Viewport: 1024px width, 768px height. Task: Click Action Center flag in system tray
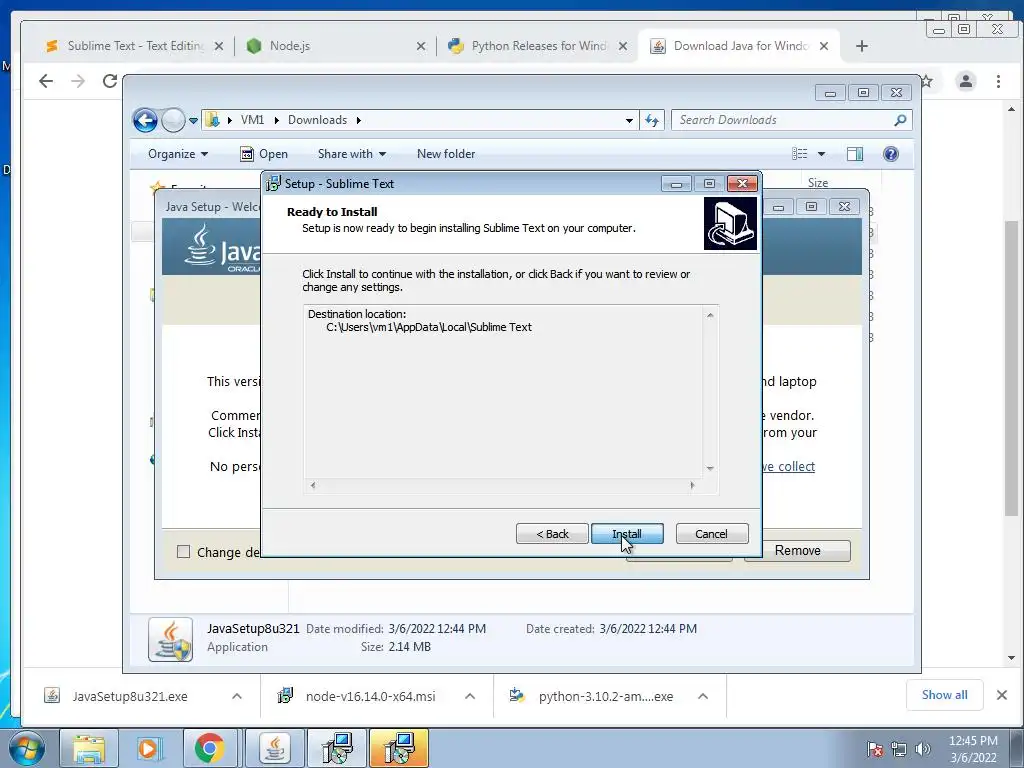[x=874, y=749]
